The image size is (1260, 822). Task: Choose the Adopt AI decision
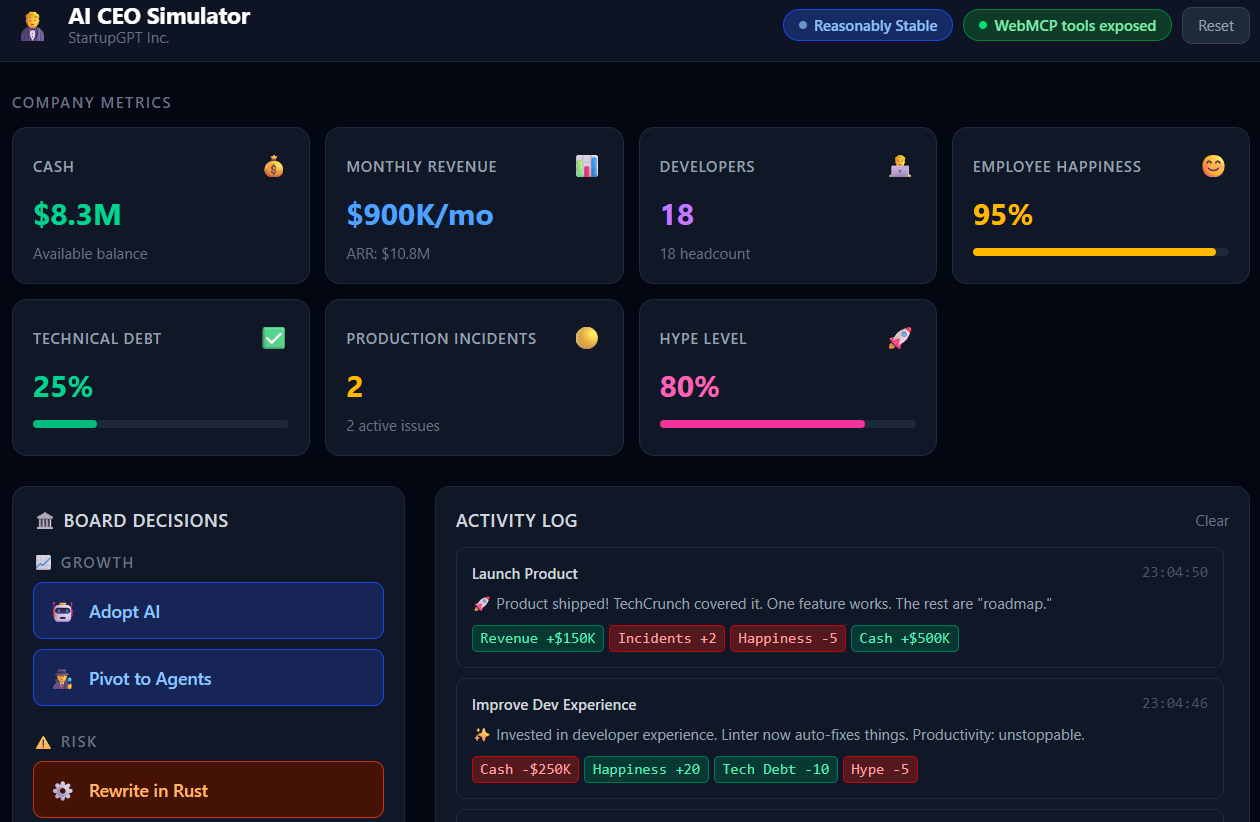(208, 610)
